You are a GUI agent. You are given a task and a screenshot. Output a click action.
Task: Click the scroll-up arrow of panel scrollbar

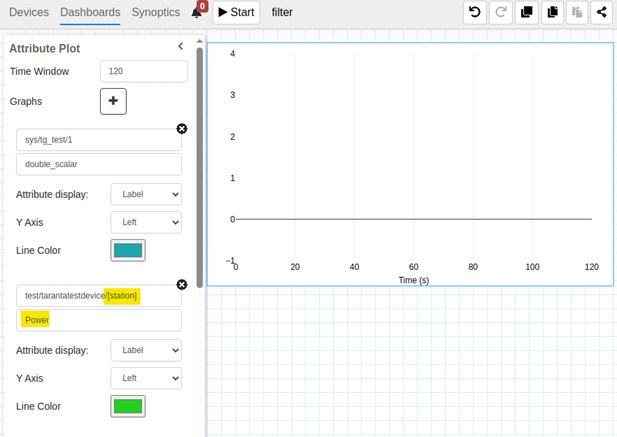[200, 41]
